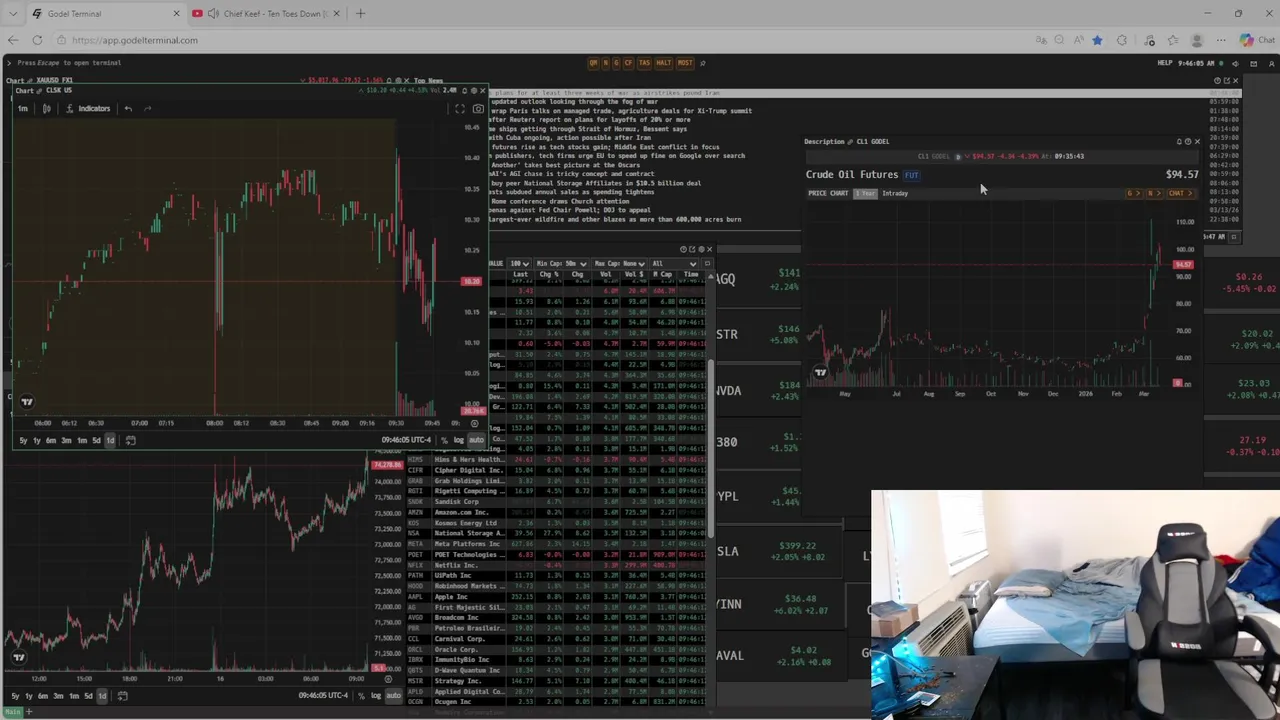1280x720 pixels.
Task: Select Robinhood Markets row in screener
Action: [556, 586]
